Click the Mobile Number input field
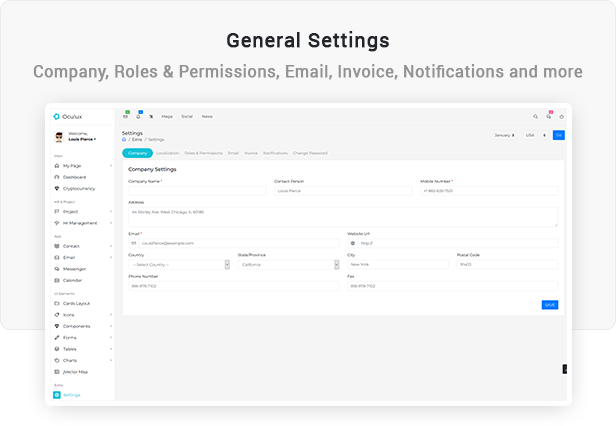 489,191
